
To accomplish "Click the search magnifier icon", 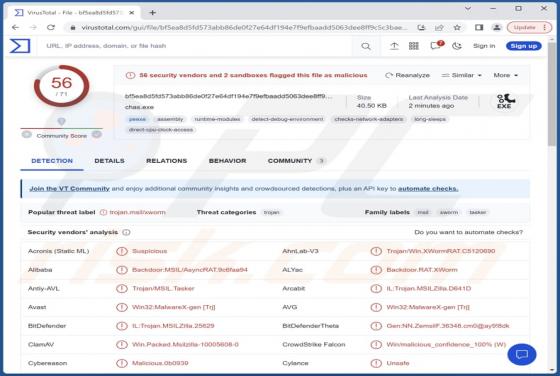I will click(366, 46).
